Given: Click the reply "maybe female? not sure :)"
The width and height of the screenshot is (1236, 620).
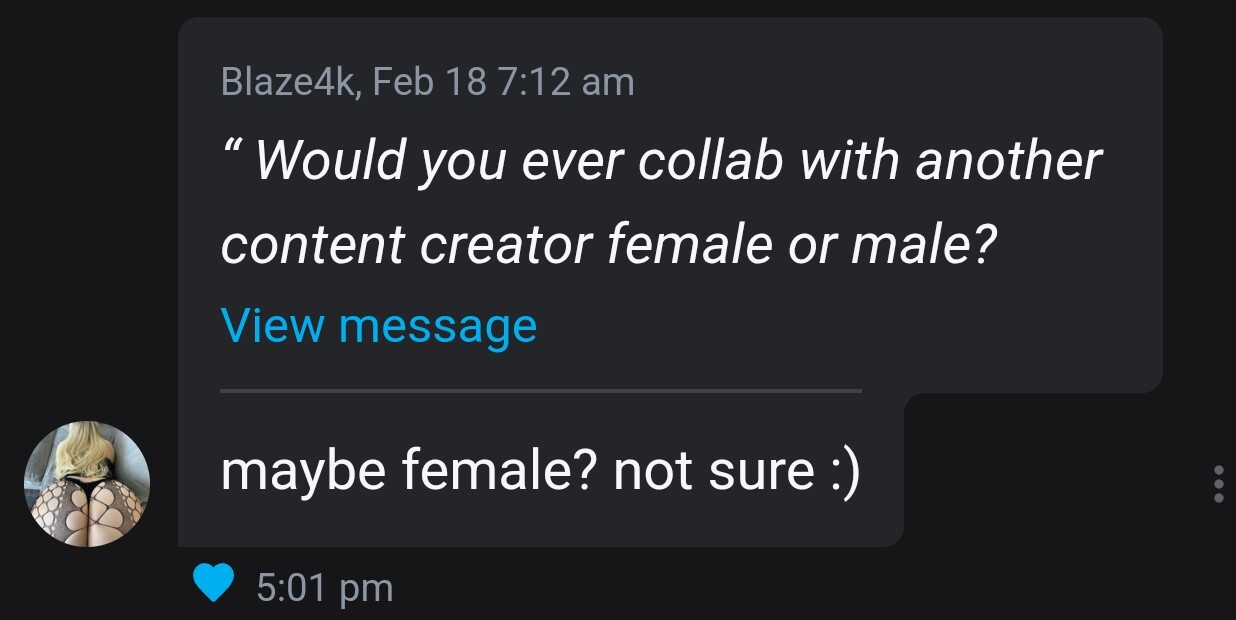Looking at the screenshot, I should [540, 470].
